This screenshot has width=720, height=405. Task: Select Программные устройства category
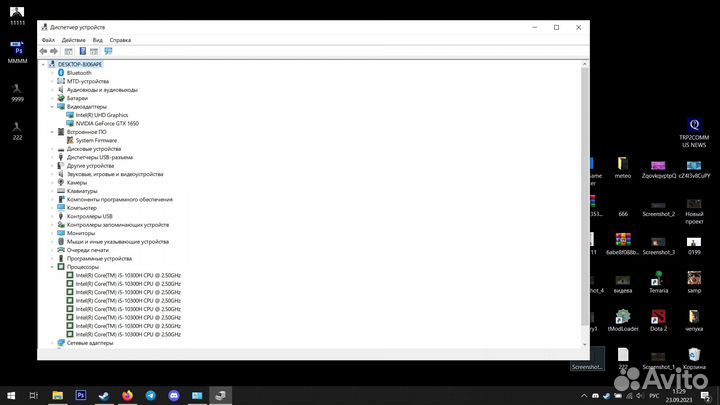[99, 259]
